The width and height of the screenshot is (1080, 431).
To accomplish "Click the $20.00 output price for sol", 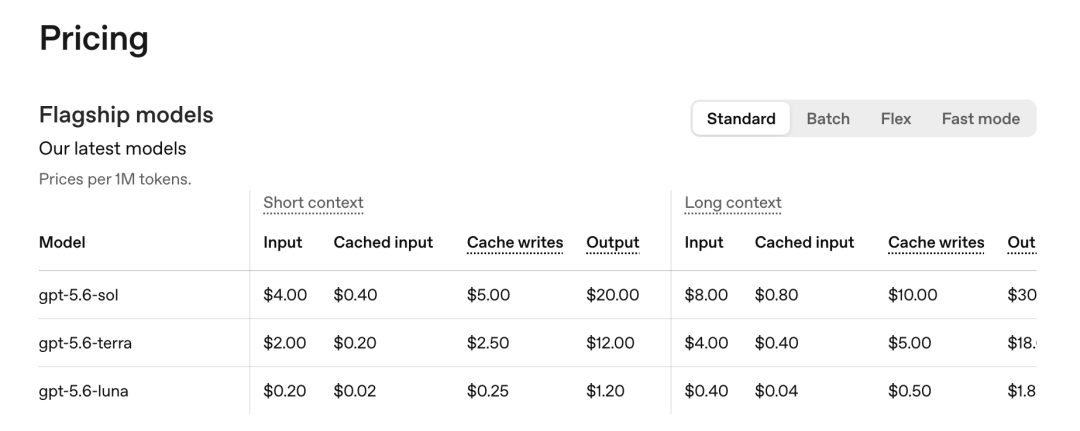I will point(612,295).
